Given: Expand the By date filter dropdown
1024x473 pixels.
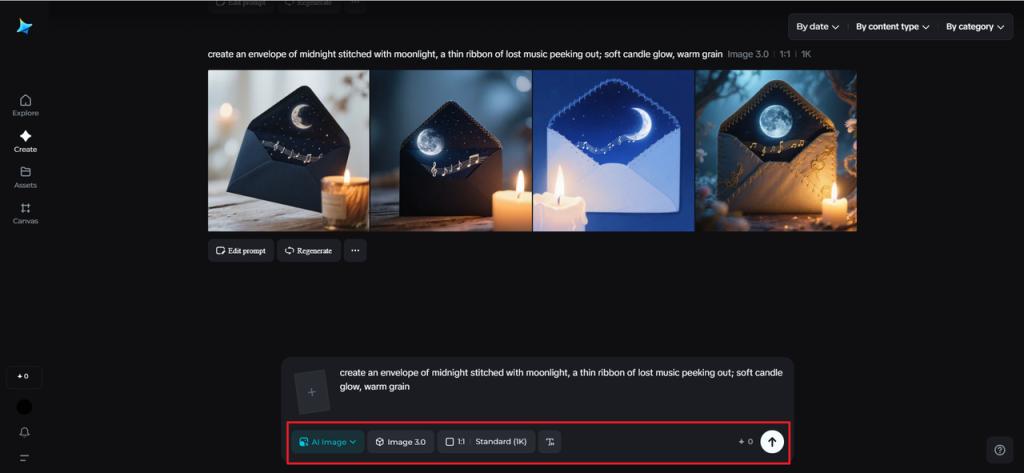Looking at the screenshot, I should click(x=817, y=27).
